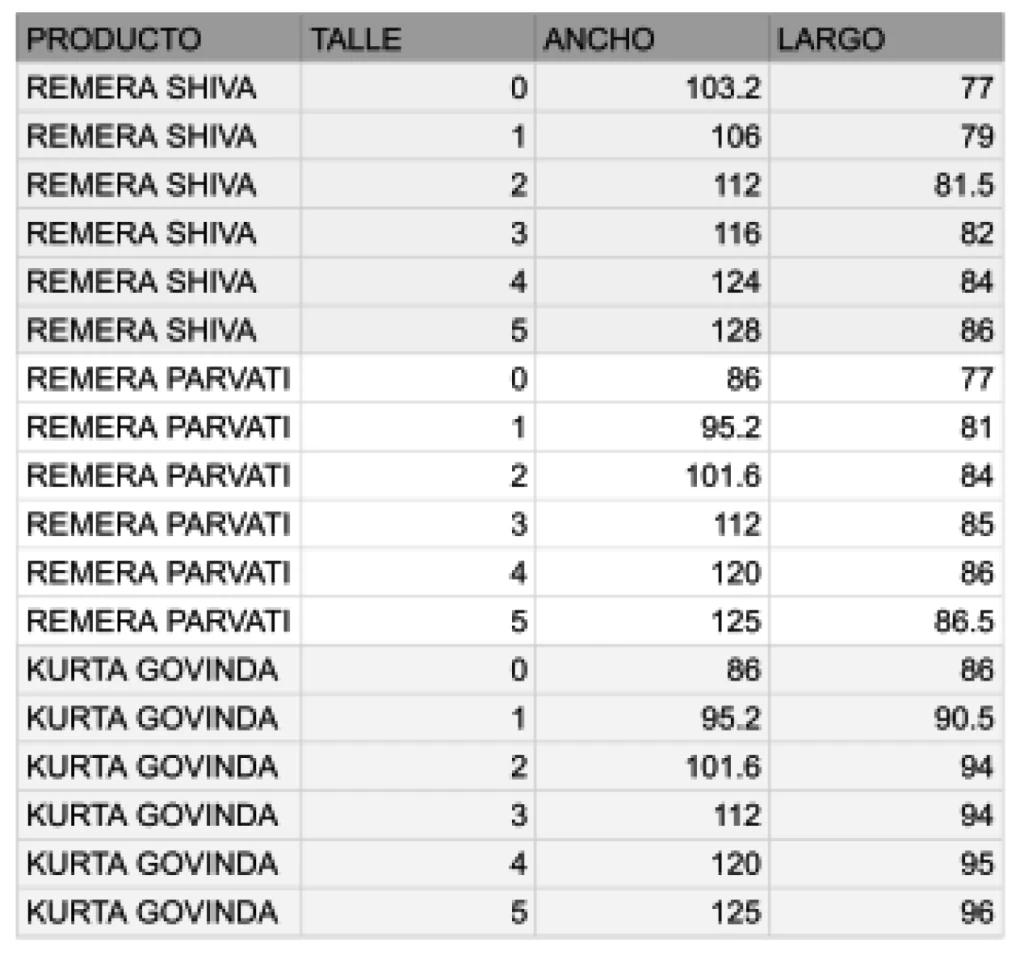Click the REMERA SHIVA largo cell 79

point(886,136)
